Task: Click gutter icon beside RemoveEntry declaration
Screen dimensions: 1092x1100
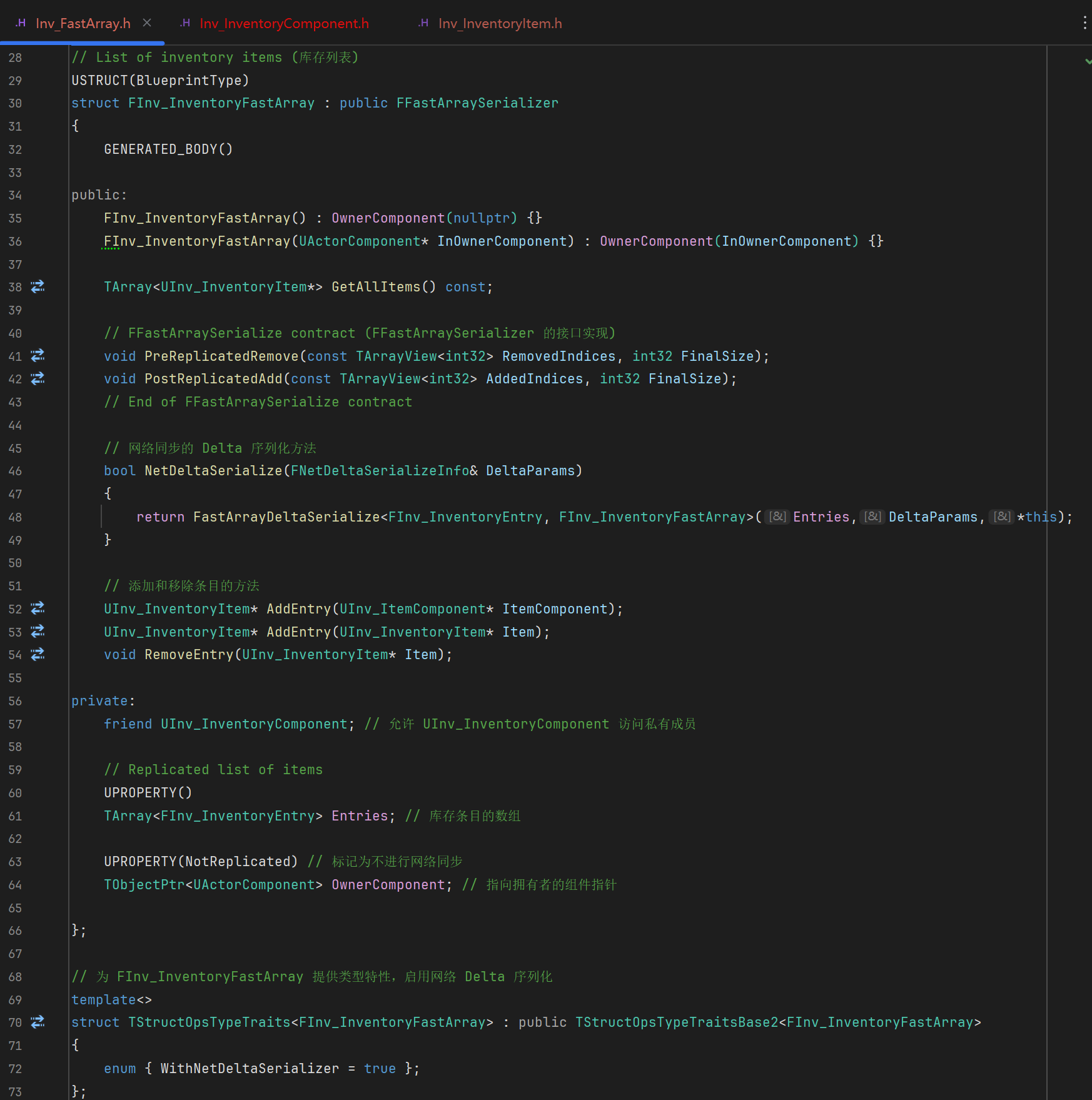Action: (x=38, y=654)
